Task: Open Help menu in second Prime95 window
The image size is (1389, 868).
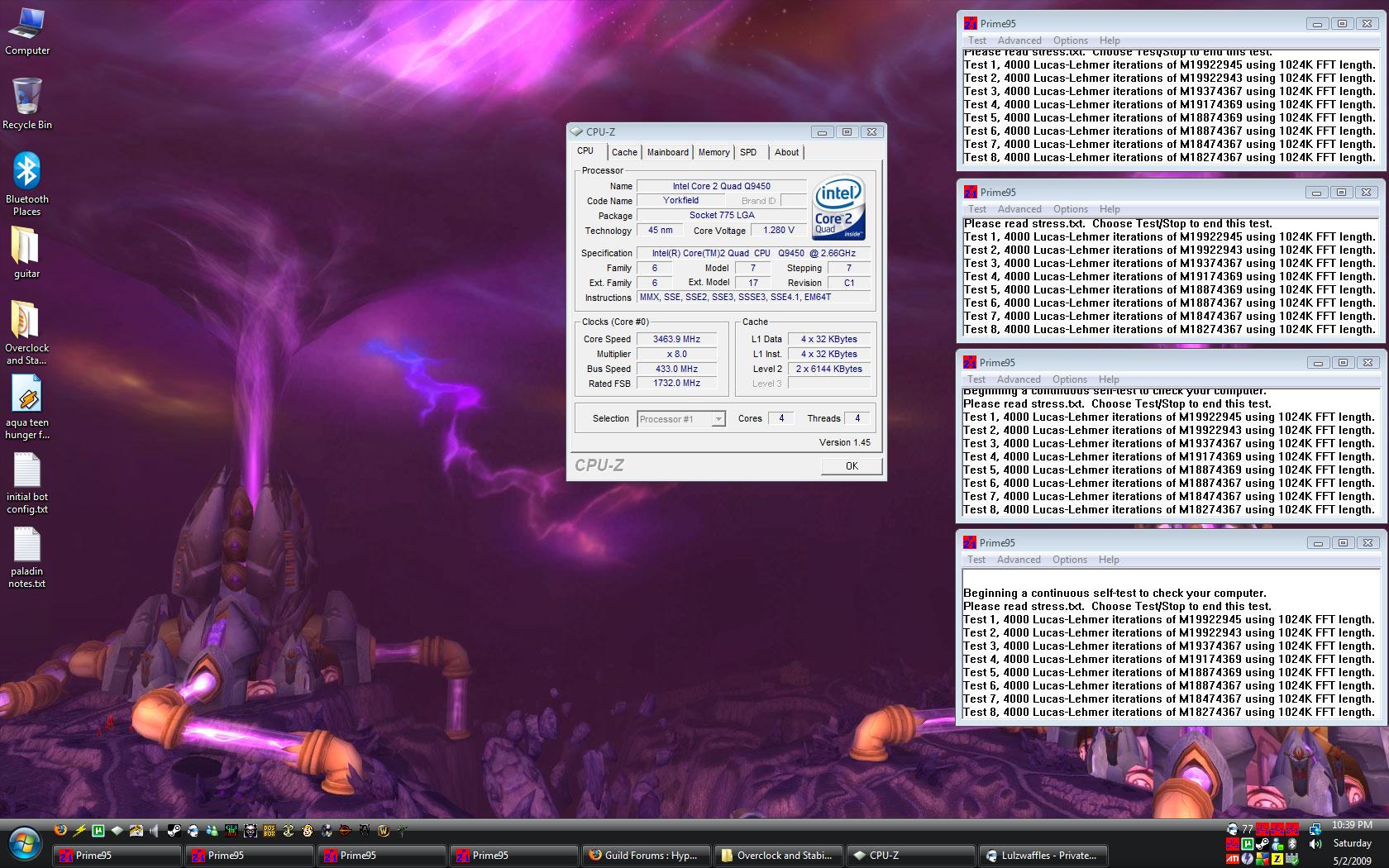Action: point(1110,209)
